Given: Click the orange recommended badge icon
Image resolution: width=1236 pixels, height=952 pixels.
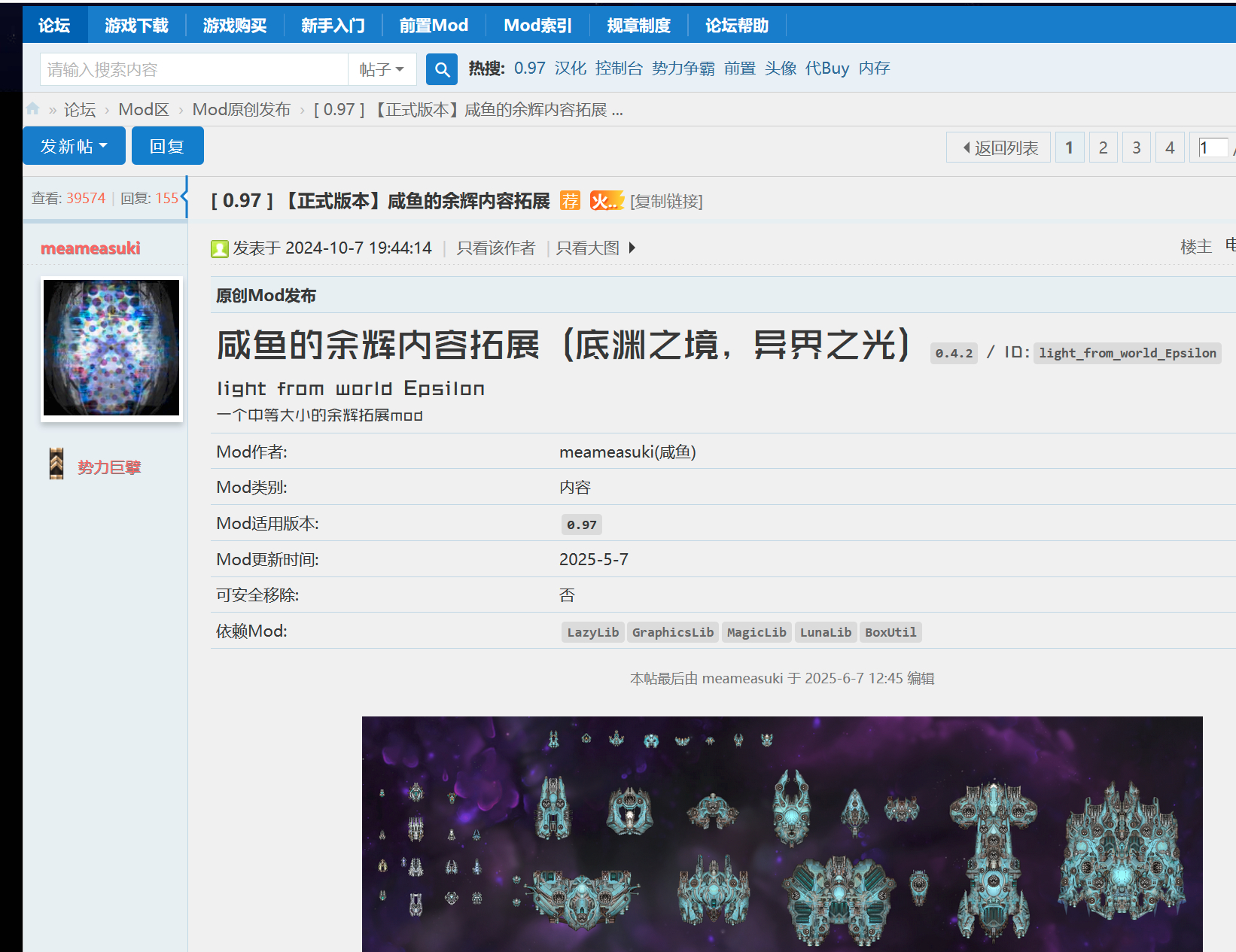Looking at the screenshot, I should (x=570, y=201).
